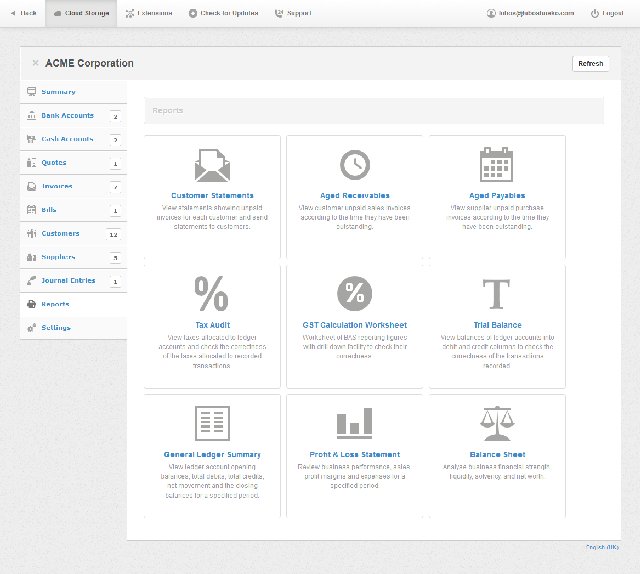Open the Settings sidebar link
The height and width of the screenshot is (574, 640).
[x=56, y=327]
